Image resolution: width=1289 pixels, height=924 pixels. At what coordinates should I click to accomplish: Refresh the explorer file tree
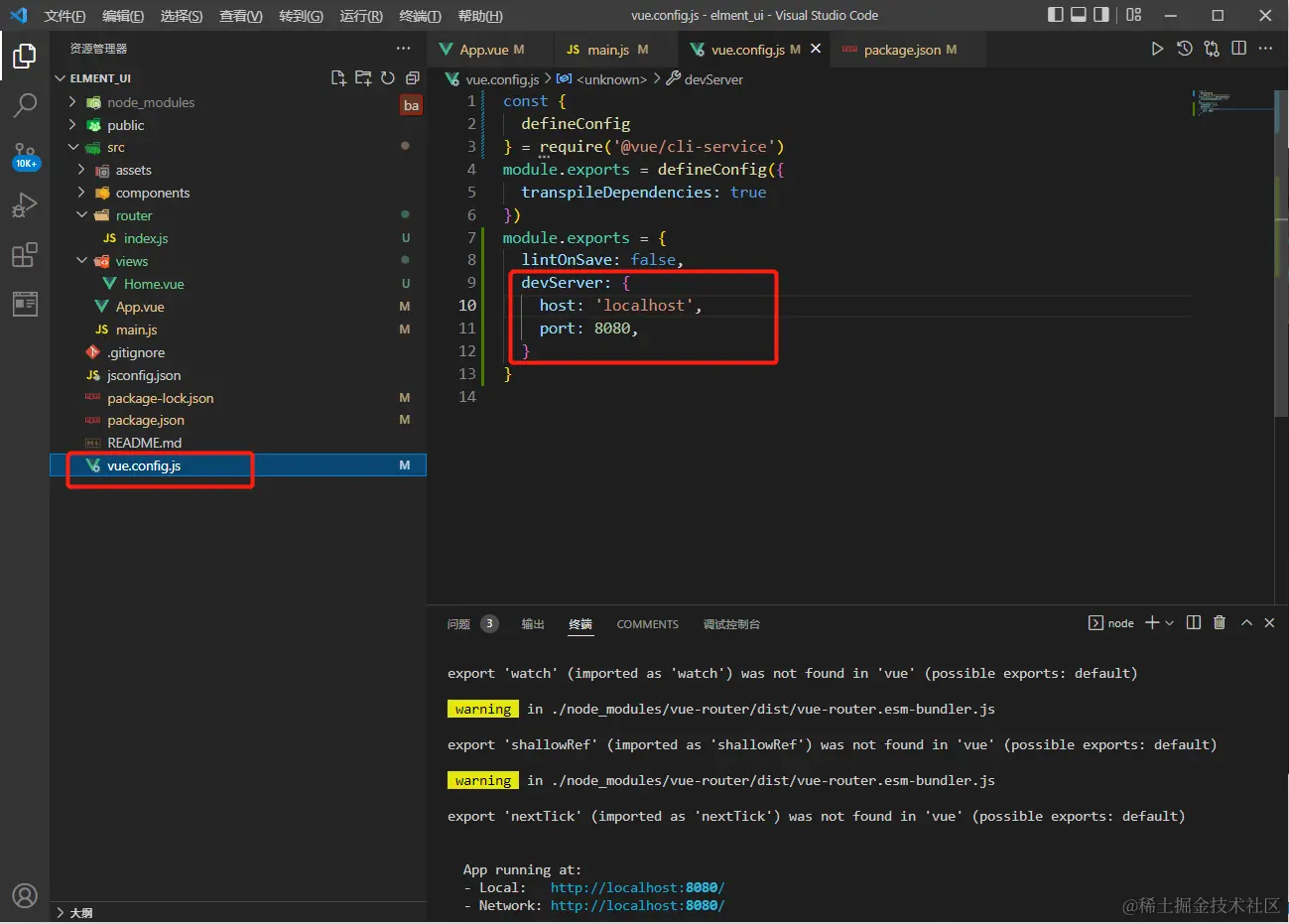388,78
